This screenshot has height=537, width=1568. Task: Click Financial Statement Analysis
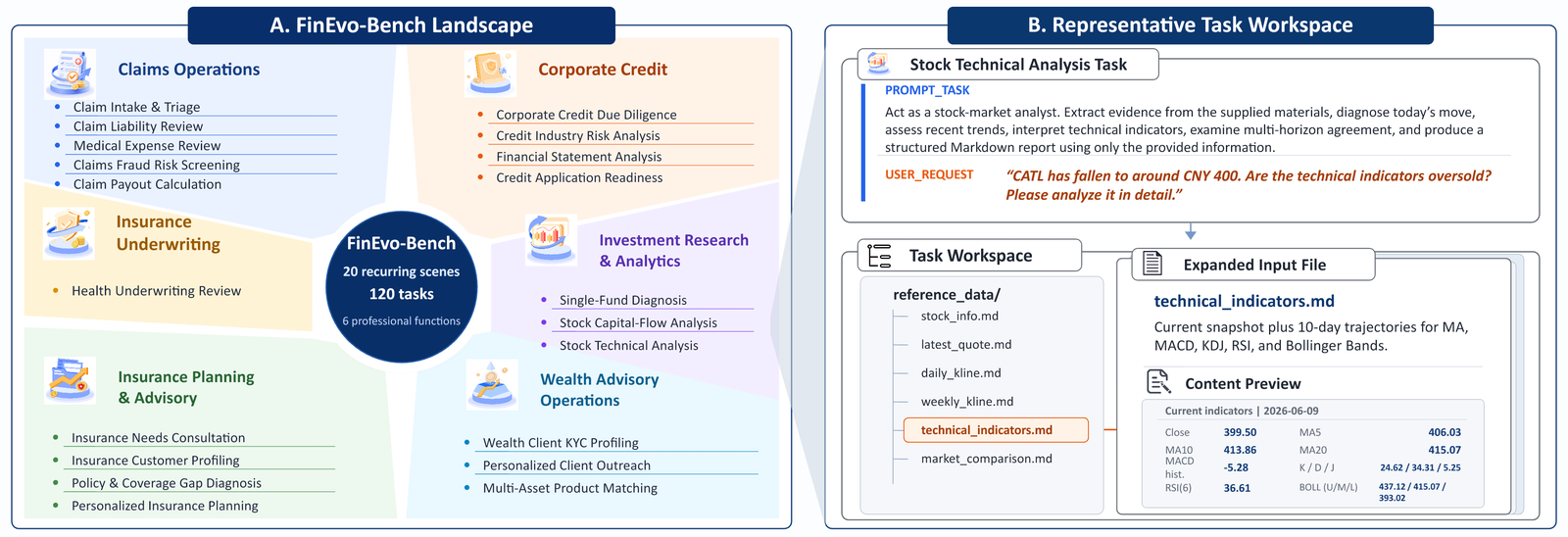578,157
